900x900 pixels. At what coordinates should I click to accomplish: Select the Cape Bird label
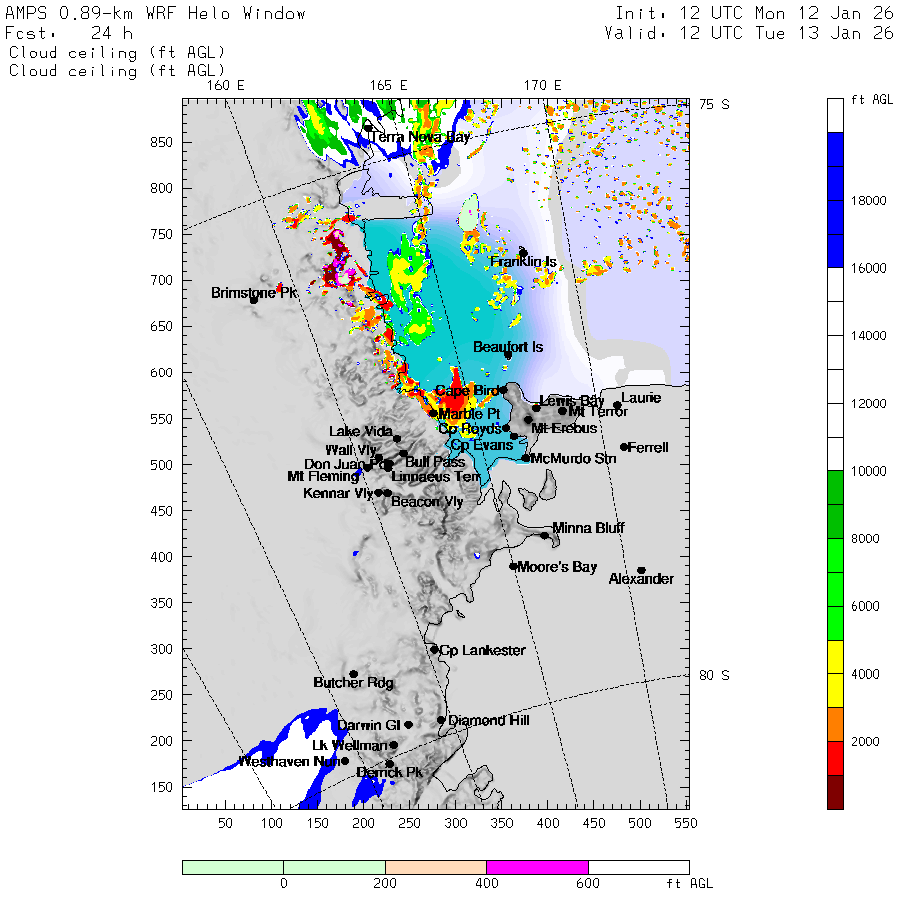(x=467, y=391)
